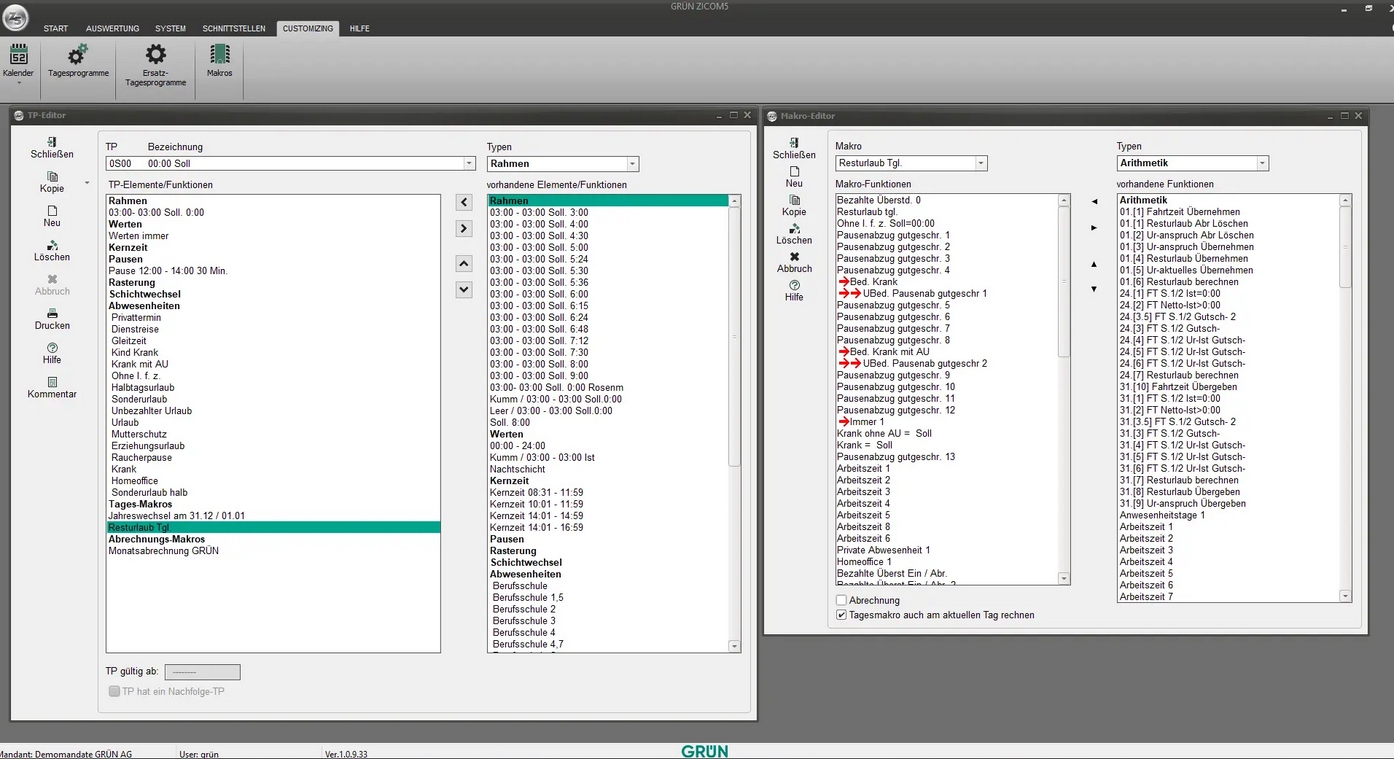Image resolution: width=1394 pixels, height=759 pixels.
Task: Open the Kalender ribbon icon
Action: pos(18,56)
